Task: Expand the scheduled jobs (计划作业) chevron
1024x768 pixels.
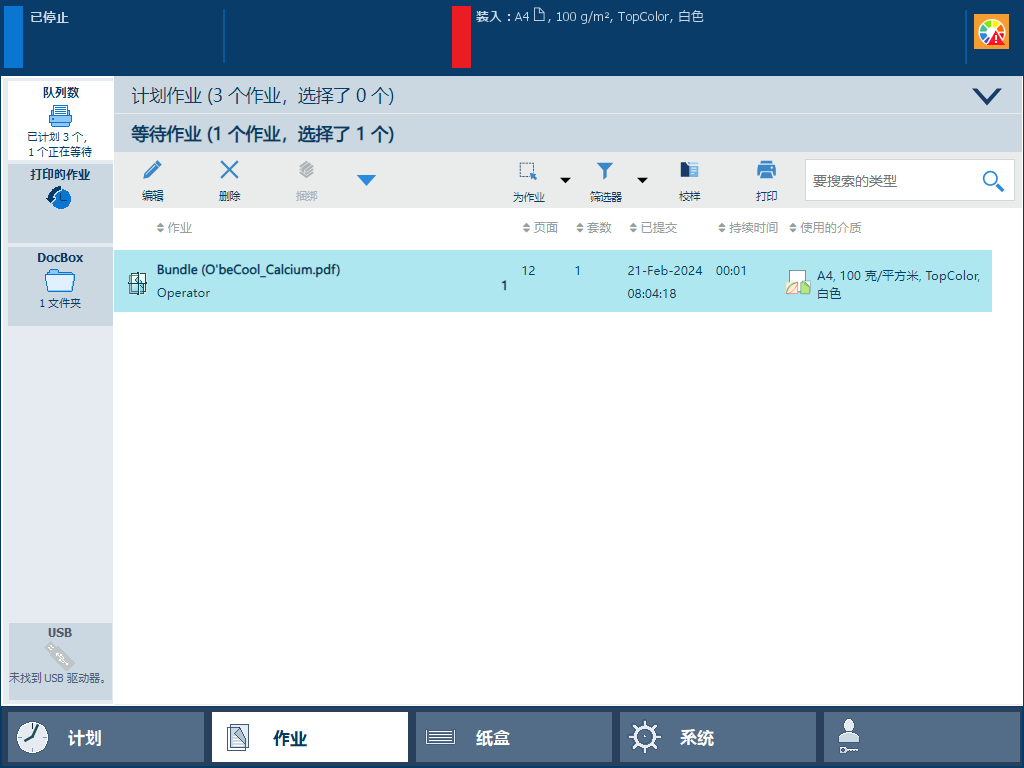Action: coord(986,96)
